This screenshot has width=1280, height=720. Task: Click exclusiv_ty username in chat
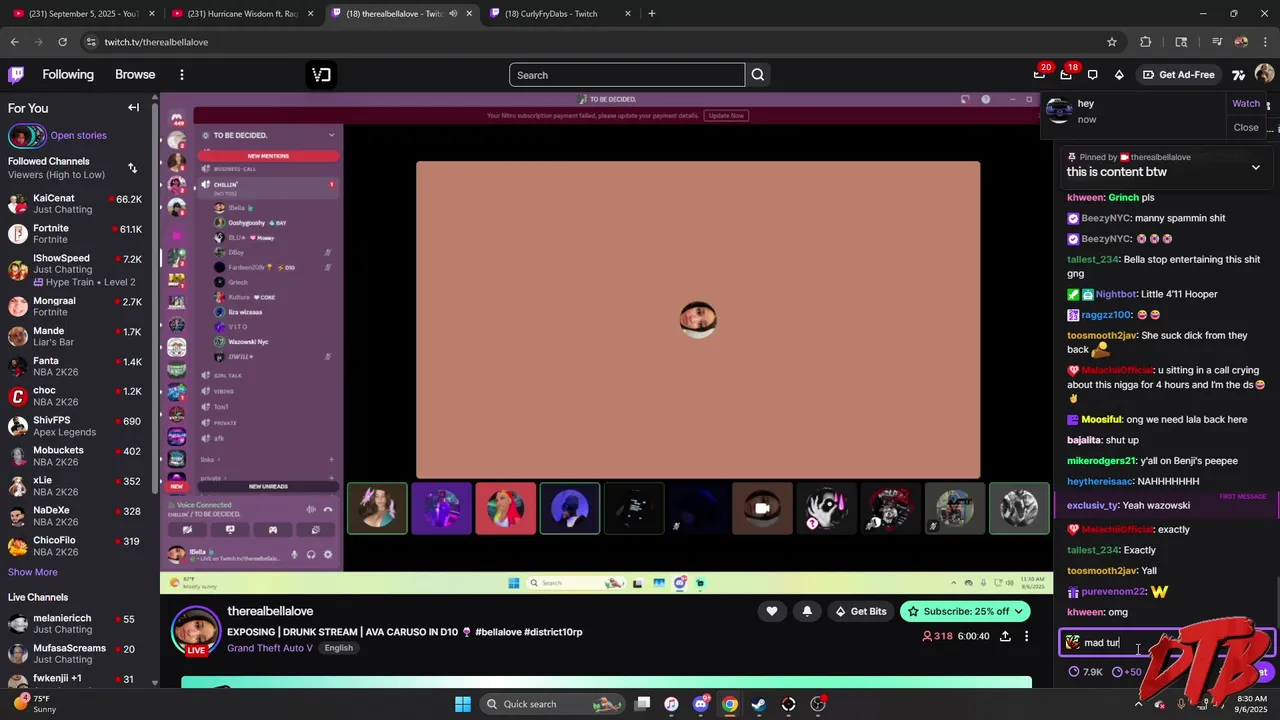(1093, 506)
